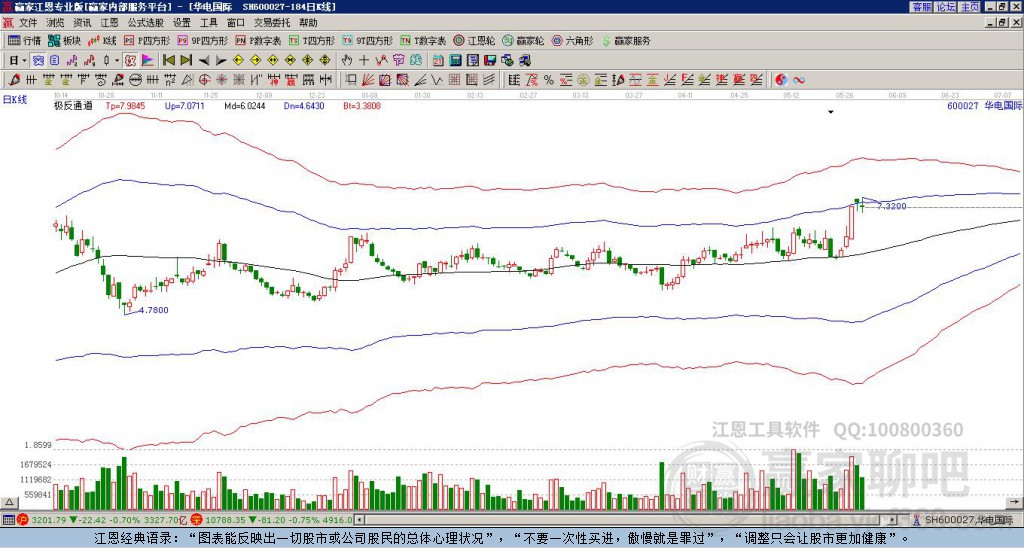Click the infinity wave icon
This screenshot has width=1024, height=548.
[799, 80]
